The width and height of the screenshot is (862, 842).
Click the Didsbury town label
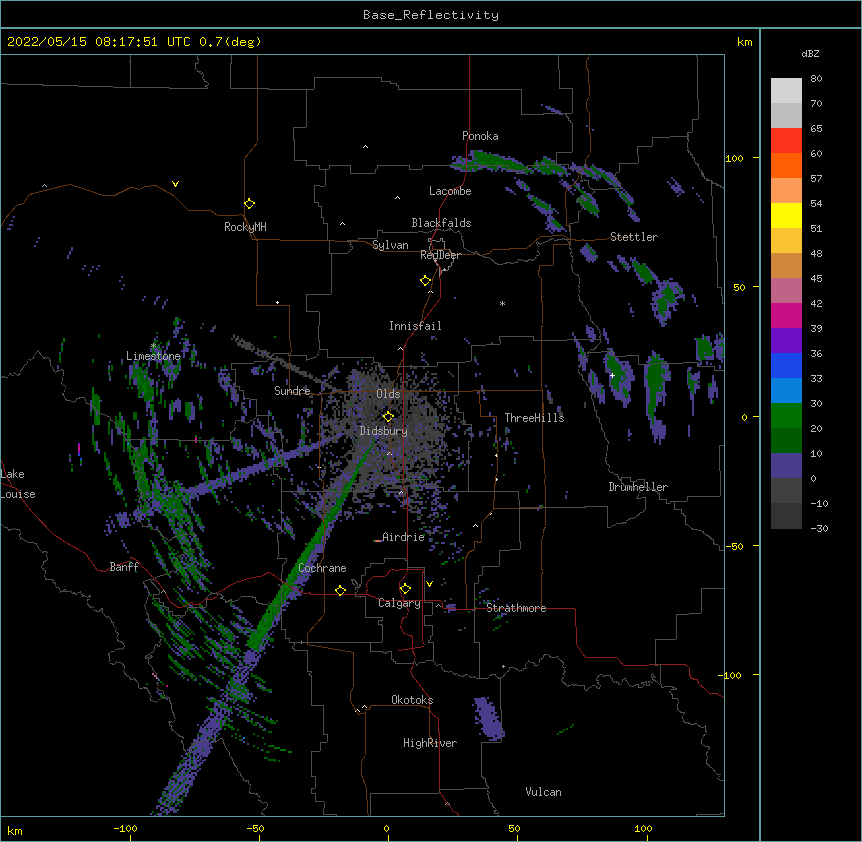(x=384, y=431)
